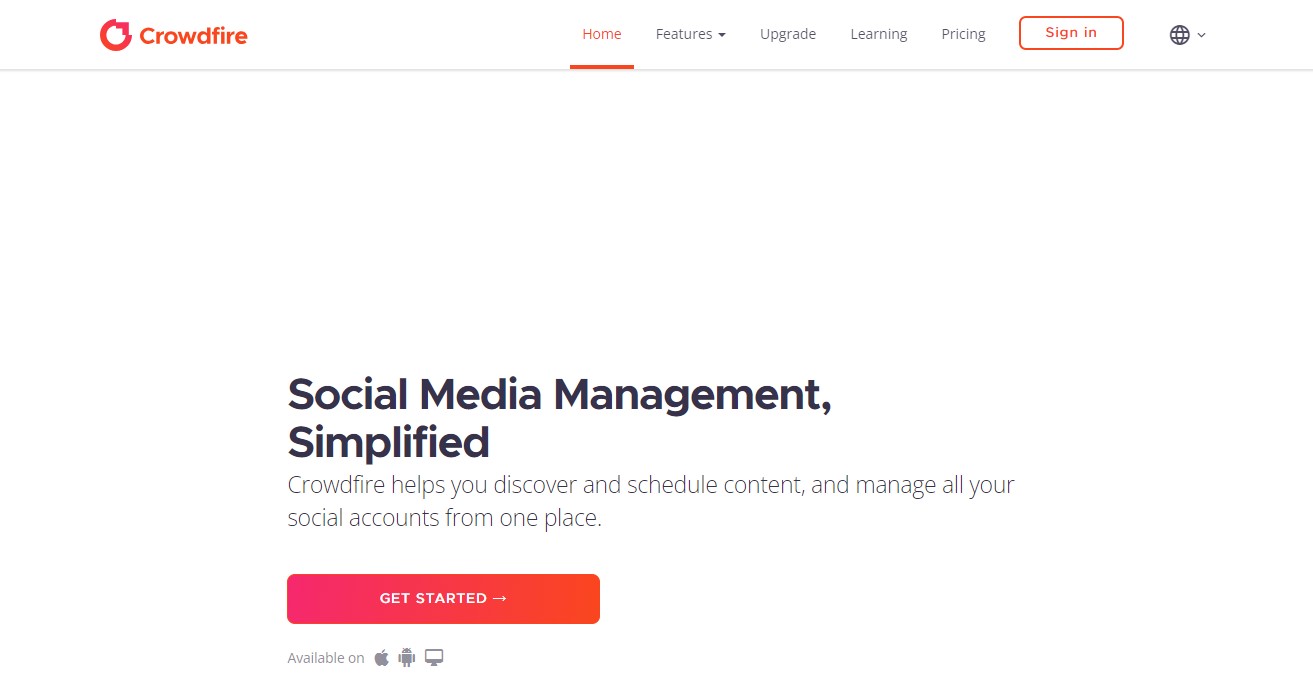
Task: Click the desktop monitor icon
Action: point(434,657)
